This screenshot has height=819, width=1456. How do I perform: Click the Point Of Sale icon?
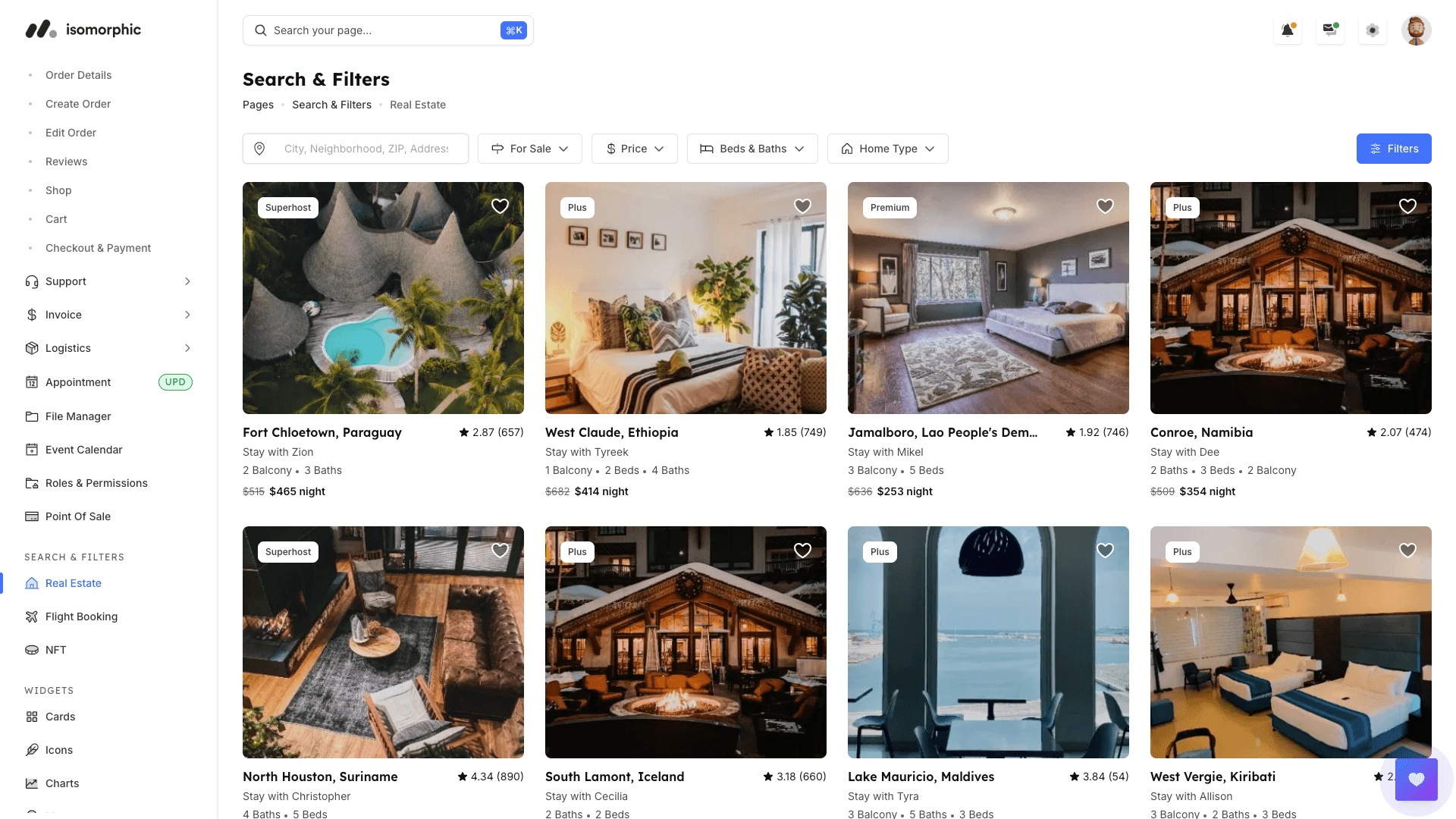coord(32,516)
